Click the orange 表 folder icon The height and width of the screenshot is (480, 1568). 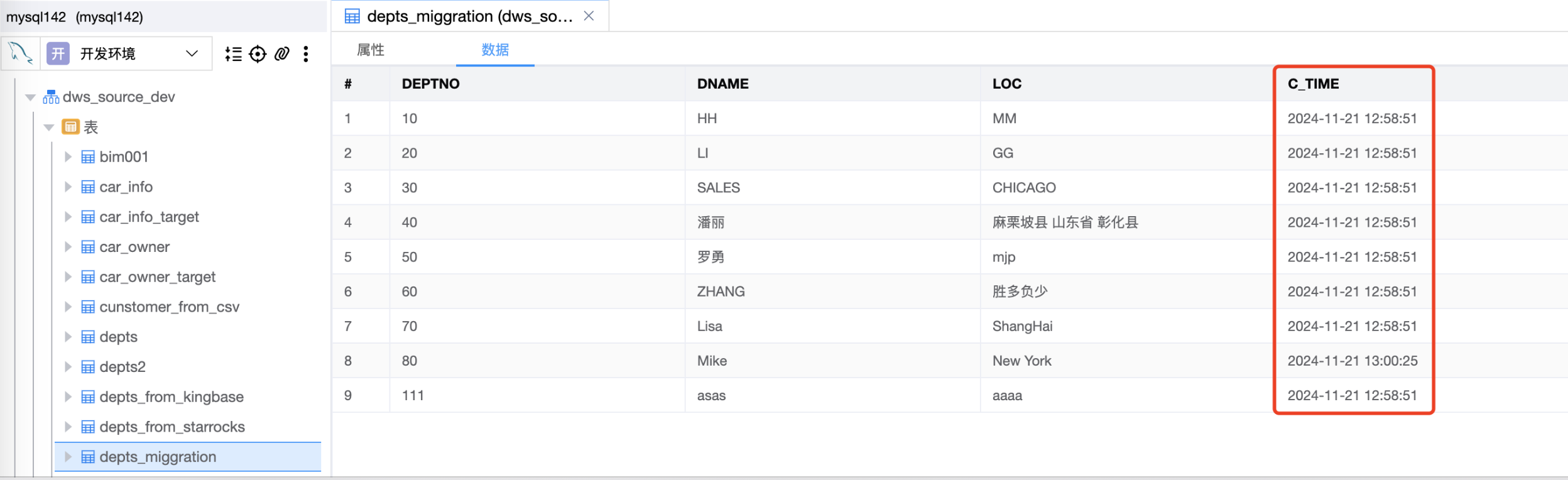point(70,127)
